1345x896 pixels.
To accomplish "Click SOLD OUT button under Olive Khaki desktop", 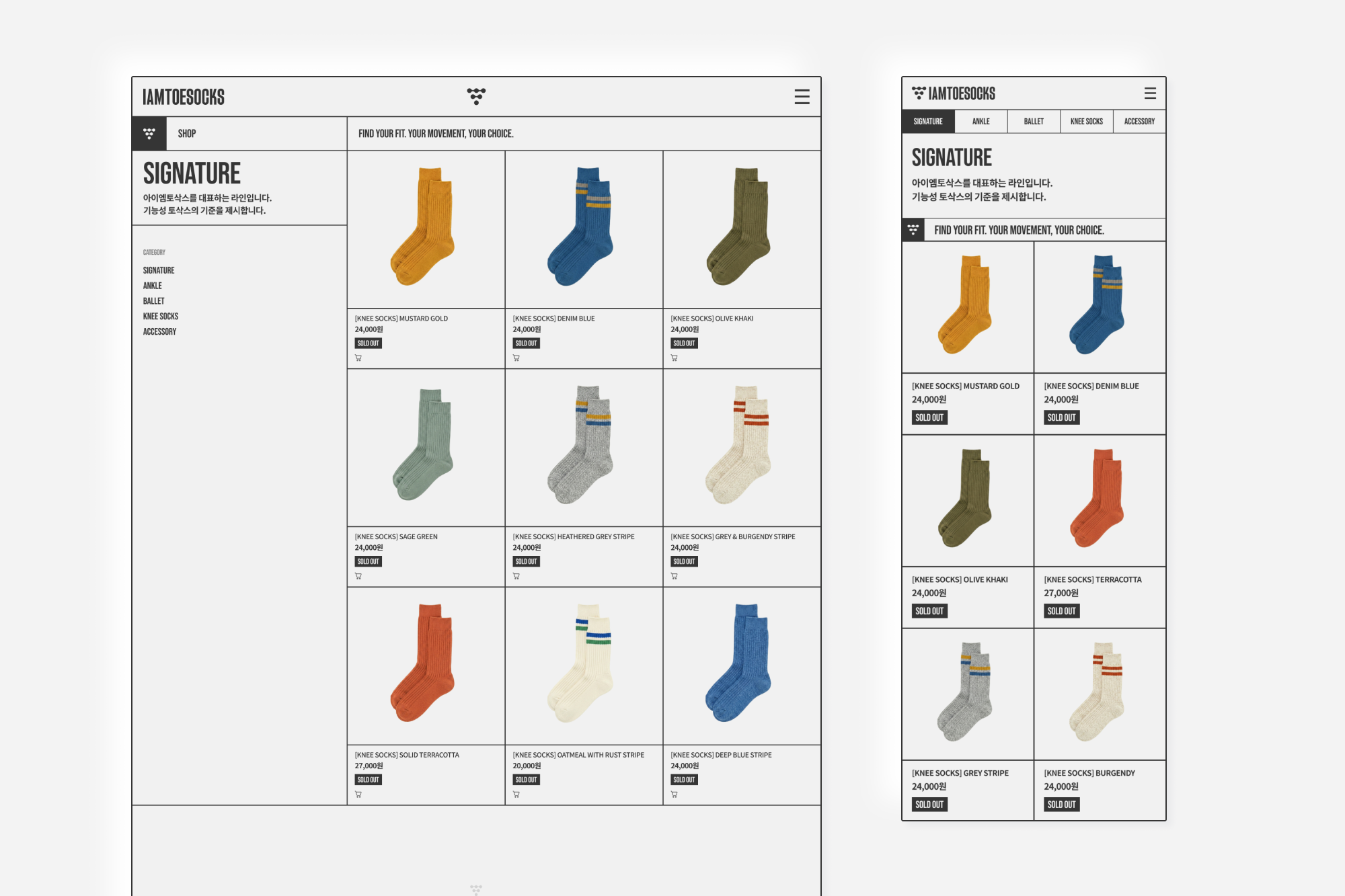I will [684, 343].
